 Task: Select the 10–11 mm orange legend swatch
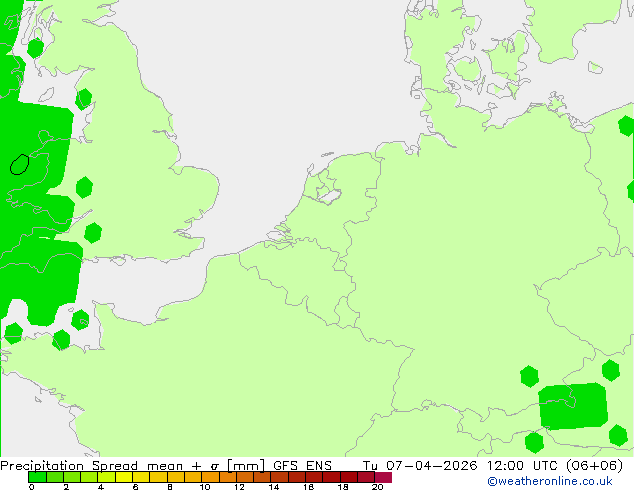pos(210,477)
